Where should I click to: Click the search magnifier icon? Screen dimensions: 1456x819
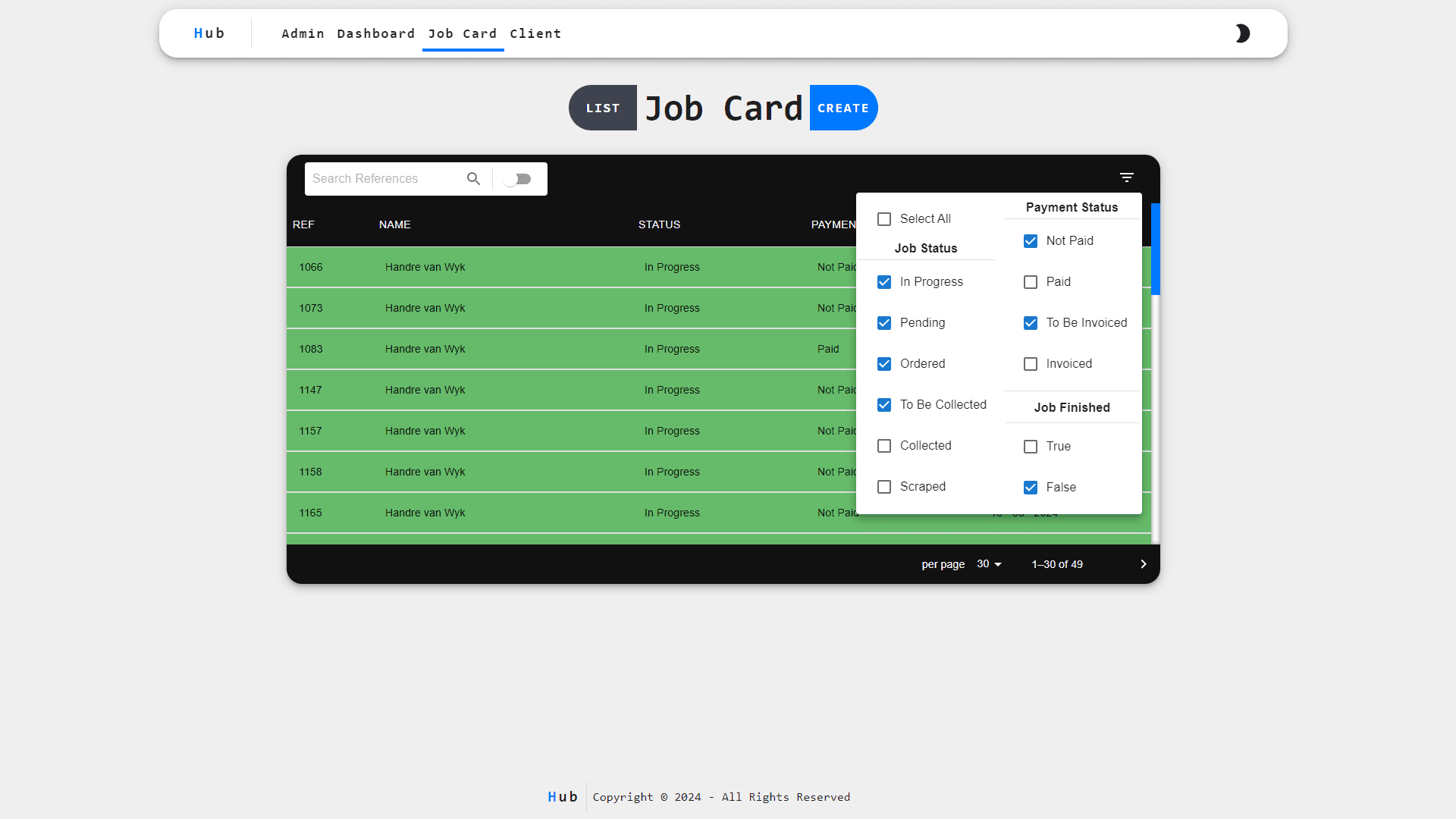coord(473,178)
